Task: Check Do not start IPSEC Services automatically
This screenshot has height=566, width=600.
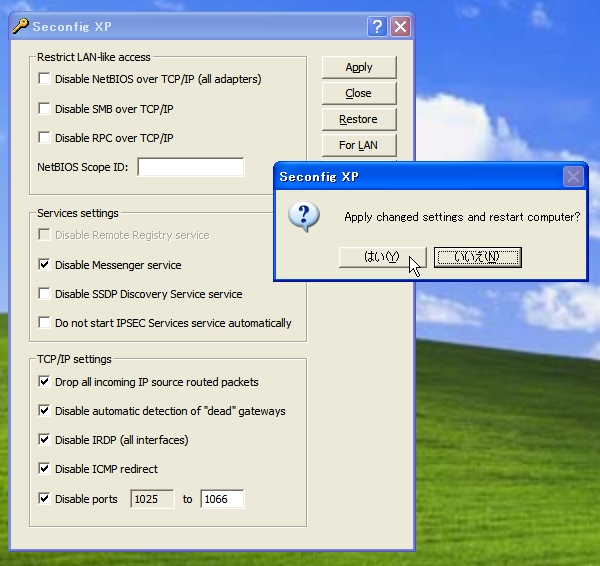Action: [x=44, y=323]
